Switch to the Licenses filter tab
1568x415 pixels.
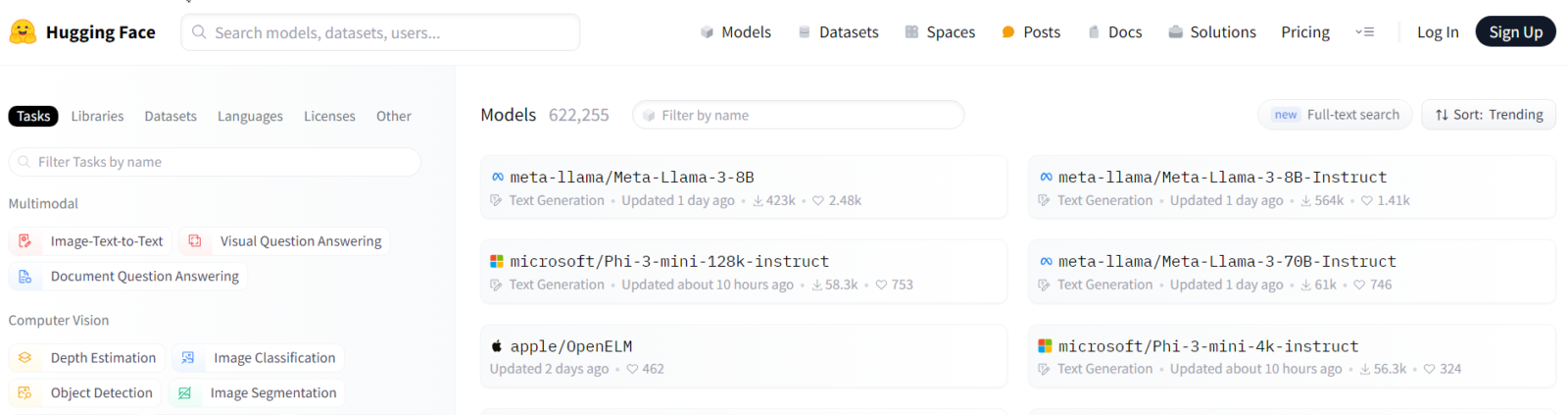pyautogui.click(x=329, y=116)
